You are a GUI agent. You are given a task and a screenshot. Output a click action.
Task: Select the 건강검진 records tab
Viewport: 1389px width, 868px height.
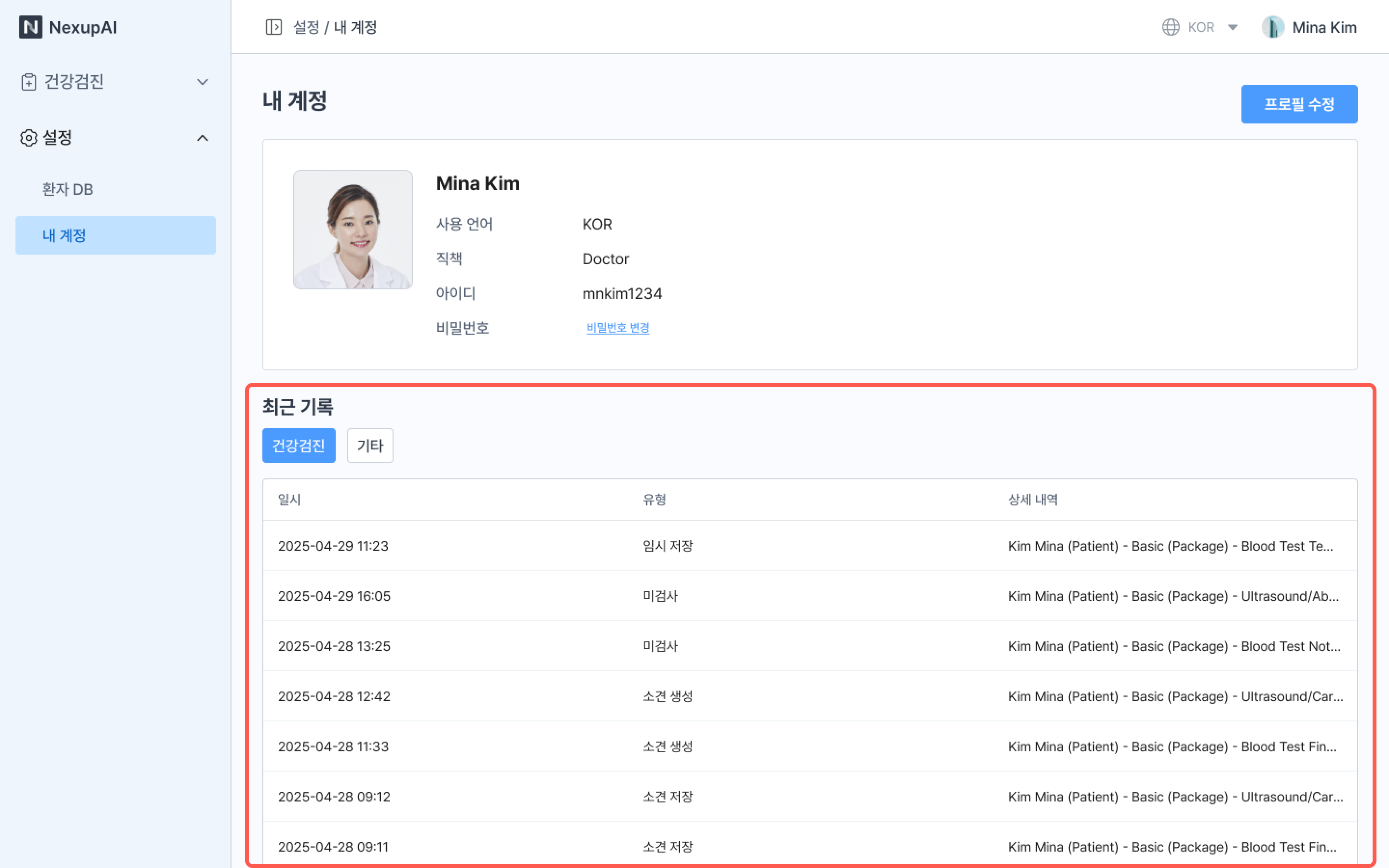click(299, 446)
